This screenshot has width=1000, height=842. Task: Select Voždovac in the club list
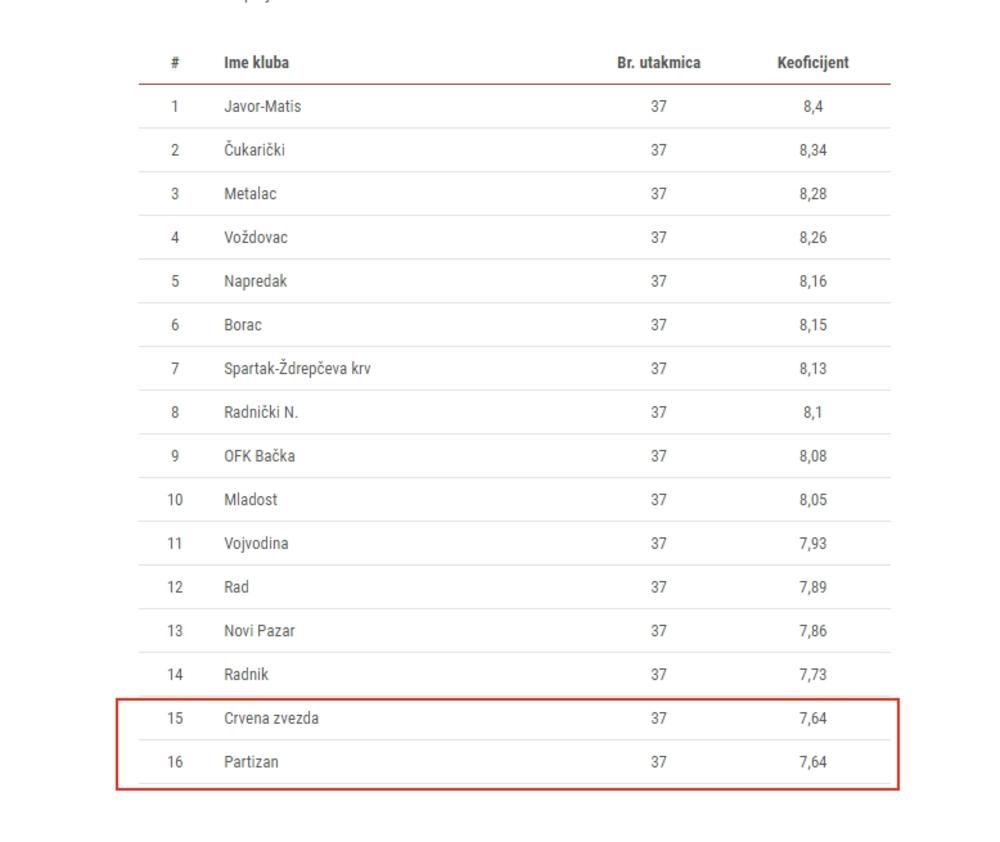tap(255, 238)
